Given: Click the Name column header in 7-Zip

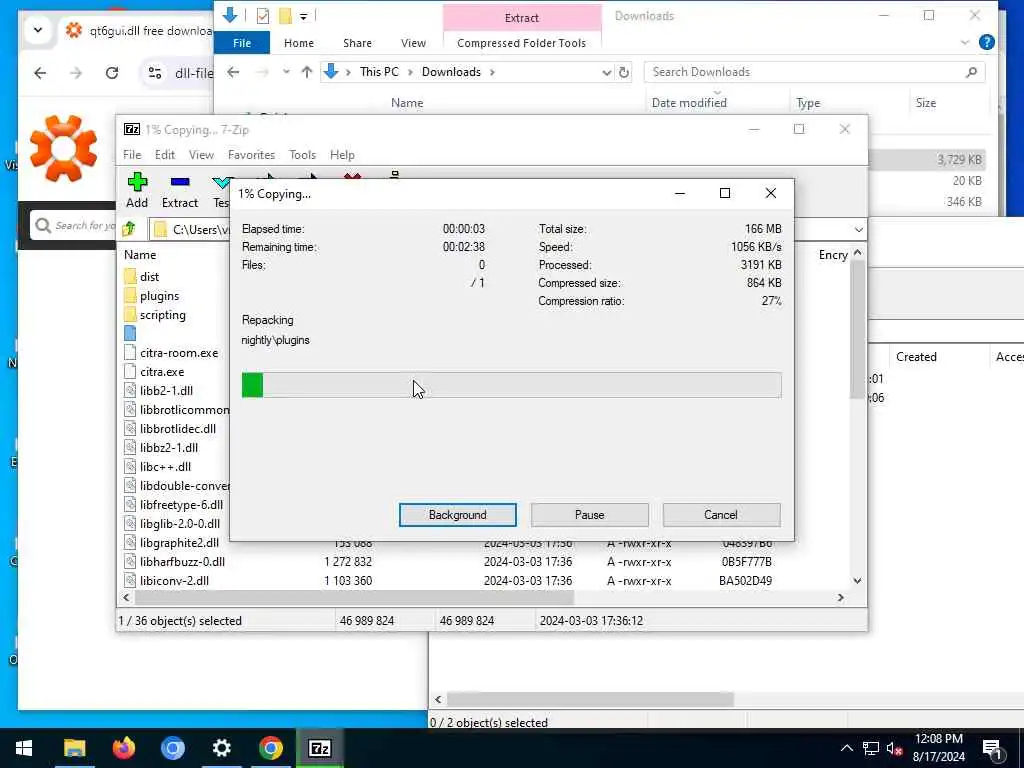Looking at the screenshot, I should 140,255.
